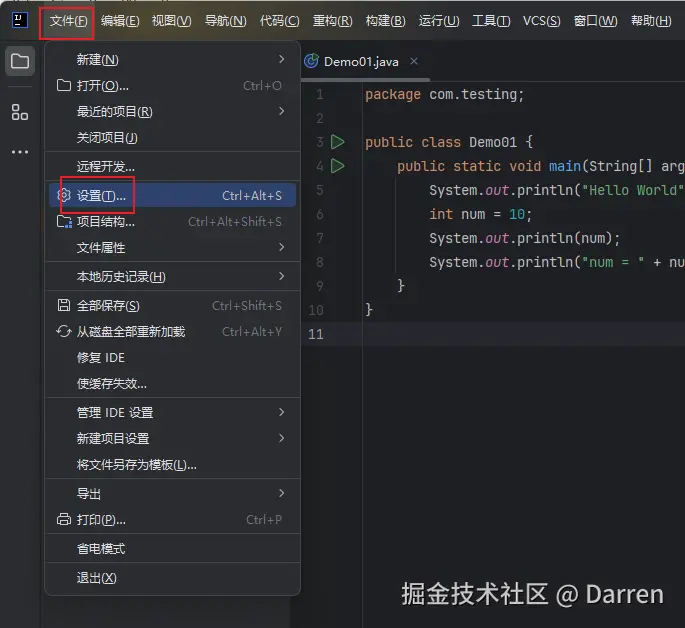Click the printer icon by 打印(P)
685x628 pixels.
click(64, 520)
